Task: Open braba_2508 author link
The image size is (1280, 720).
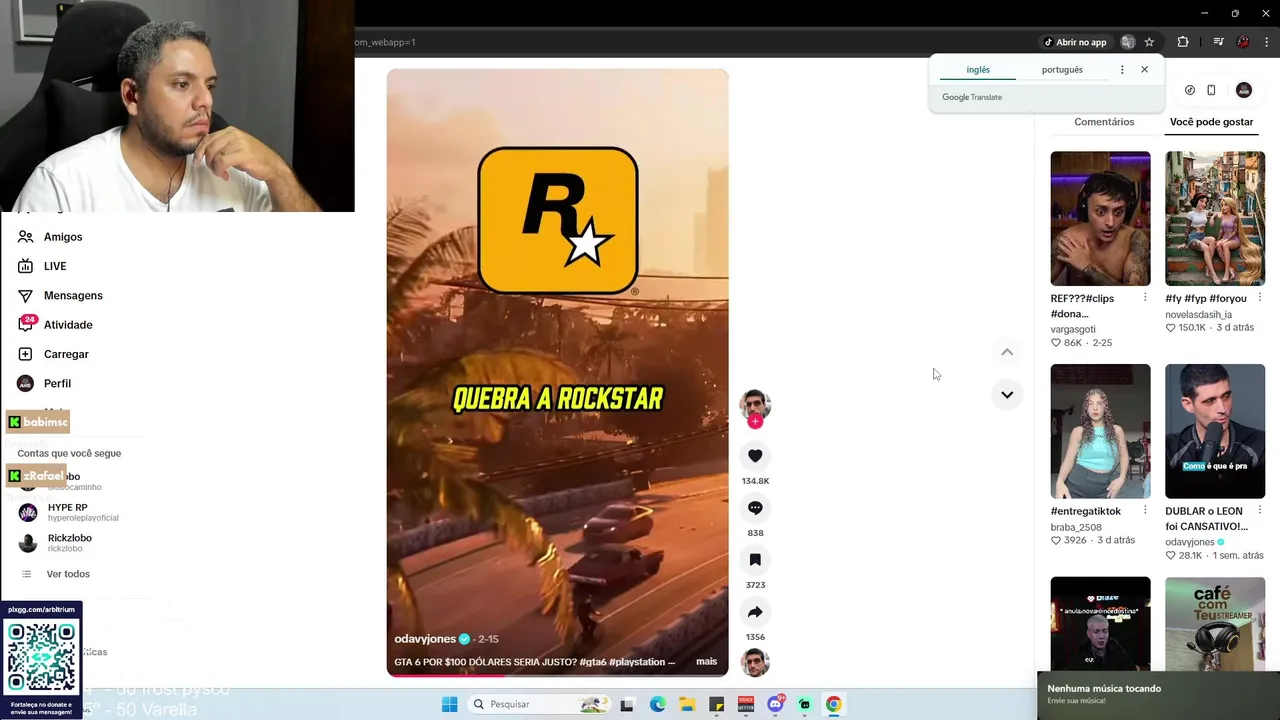Action: [1076, 527]
